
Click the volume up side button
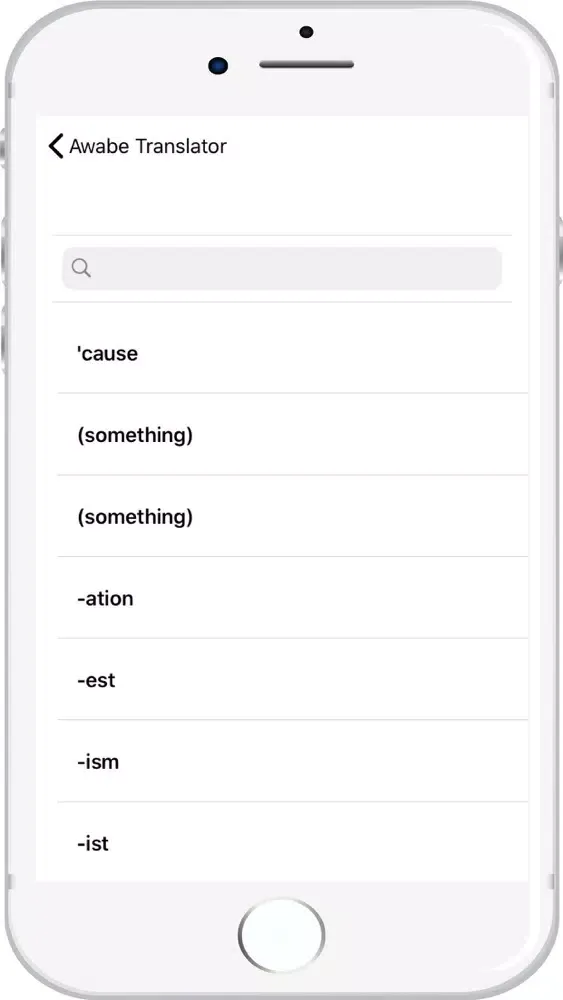click(x=3, y=251)
